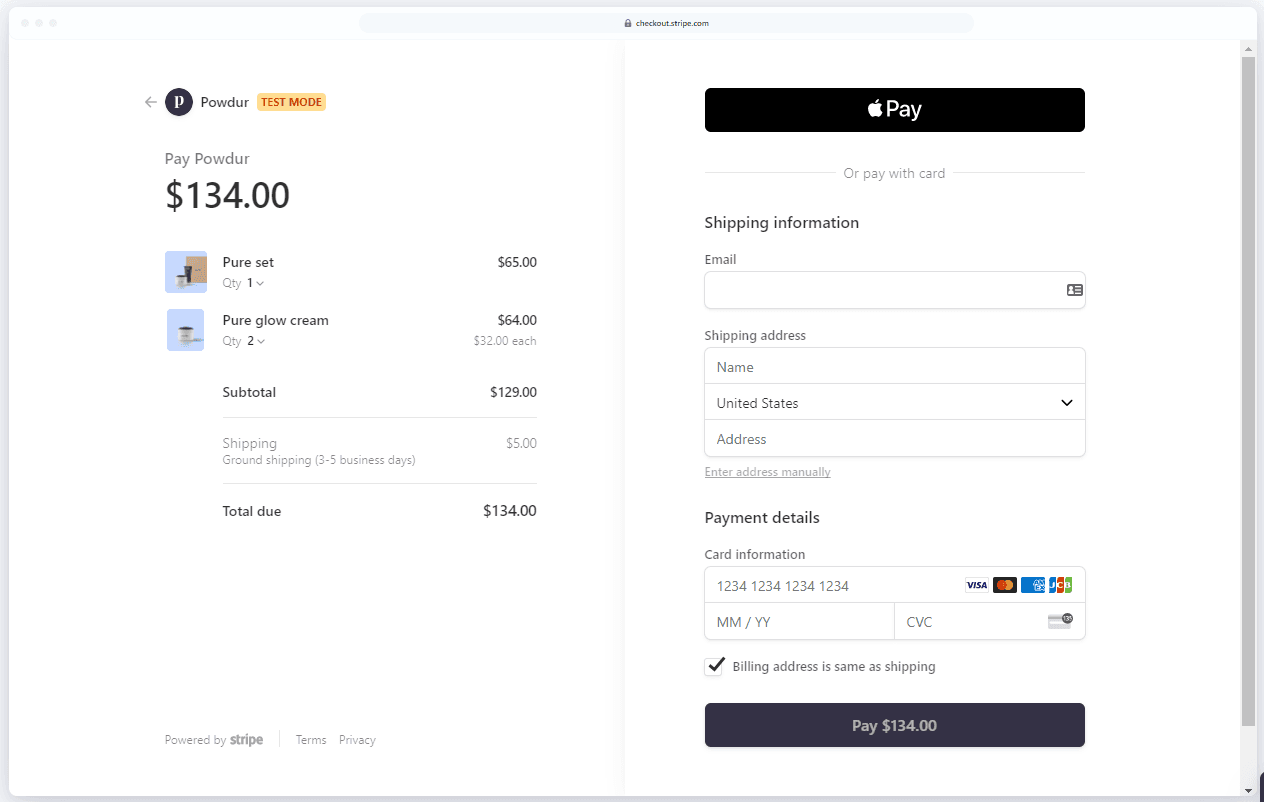Click the Pure set product thumbnail
Image resolution: width=1264 pixels, height=802 pixels.
(x=186, y=271)
